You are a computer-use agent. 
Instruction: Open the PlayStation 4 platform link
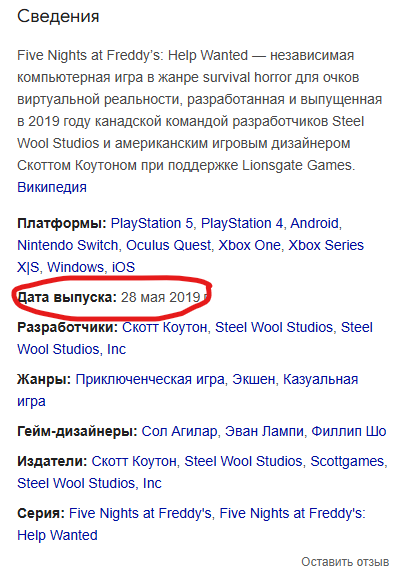[242, 223]
